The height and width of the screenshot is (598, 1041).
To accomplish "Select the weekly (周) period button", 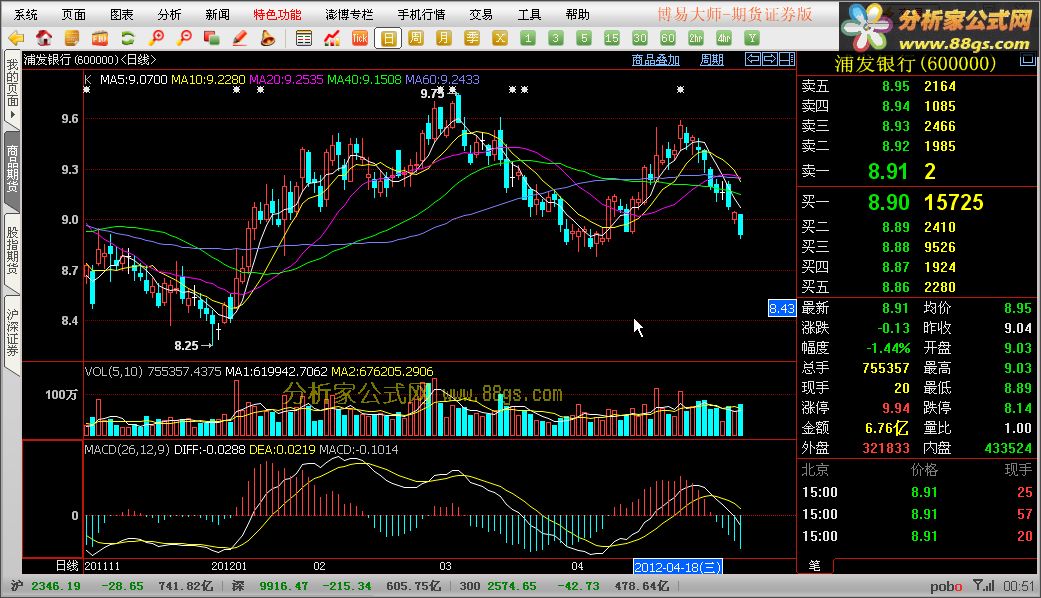I will pos(416,38).
